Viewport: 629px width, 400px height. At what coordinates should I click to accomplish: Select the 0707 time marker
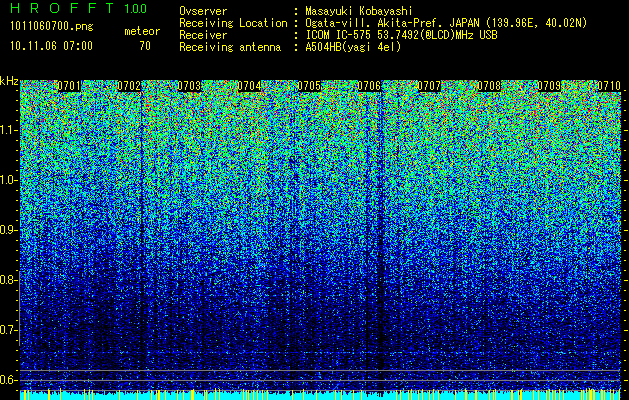point(429,86)
